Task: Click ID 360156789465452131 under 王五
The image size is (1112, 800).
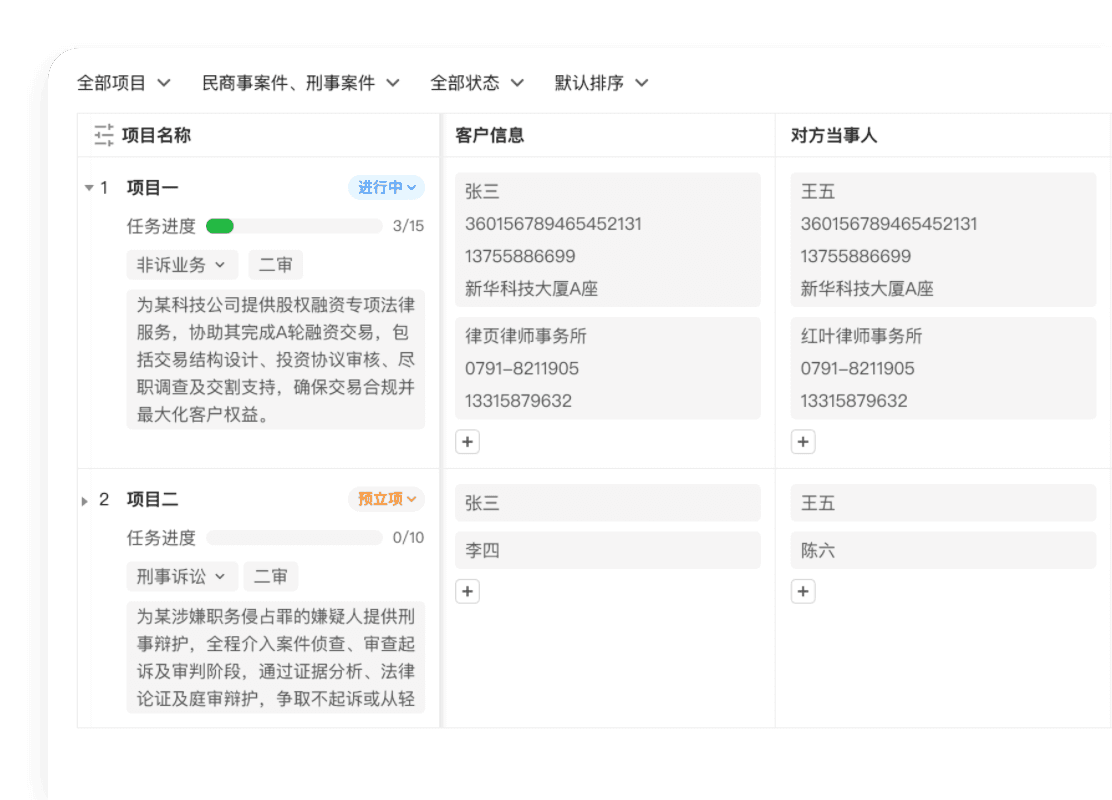Action: [x=889, y=224]
